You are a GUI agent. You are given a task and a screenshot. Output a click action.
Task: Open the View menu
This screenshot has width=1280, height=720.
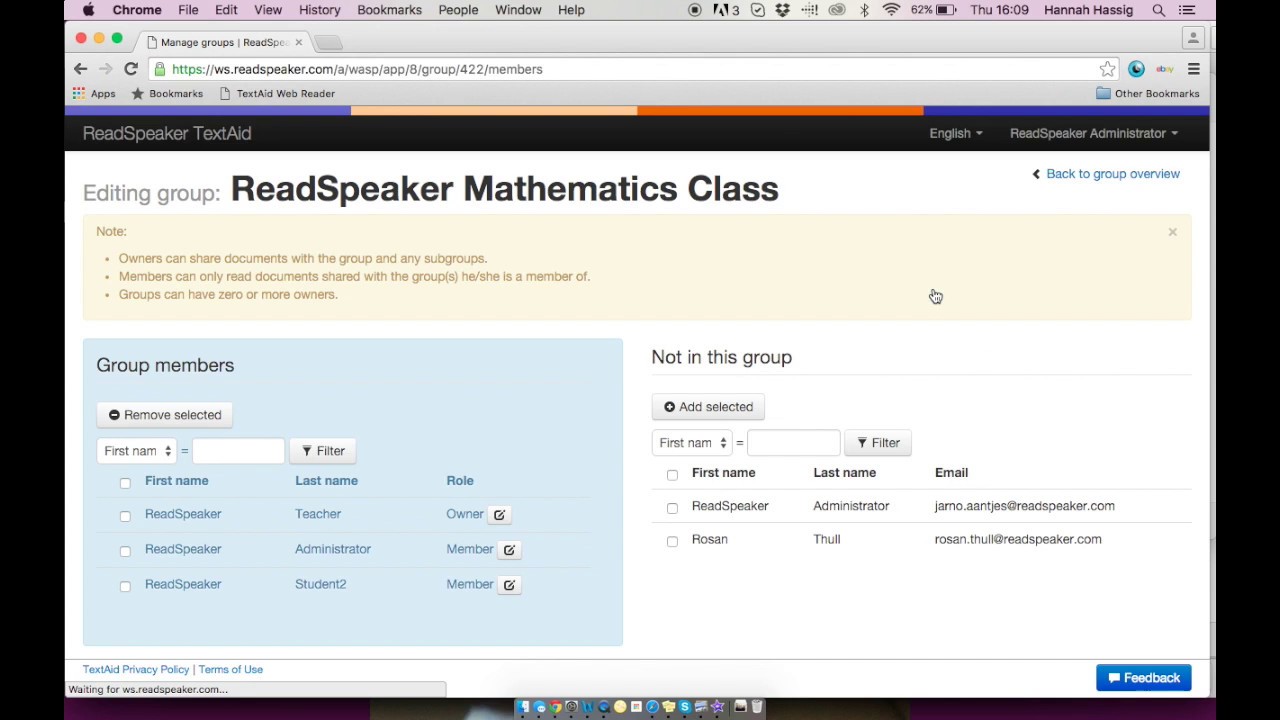coord(268,10)
